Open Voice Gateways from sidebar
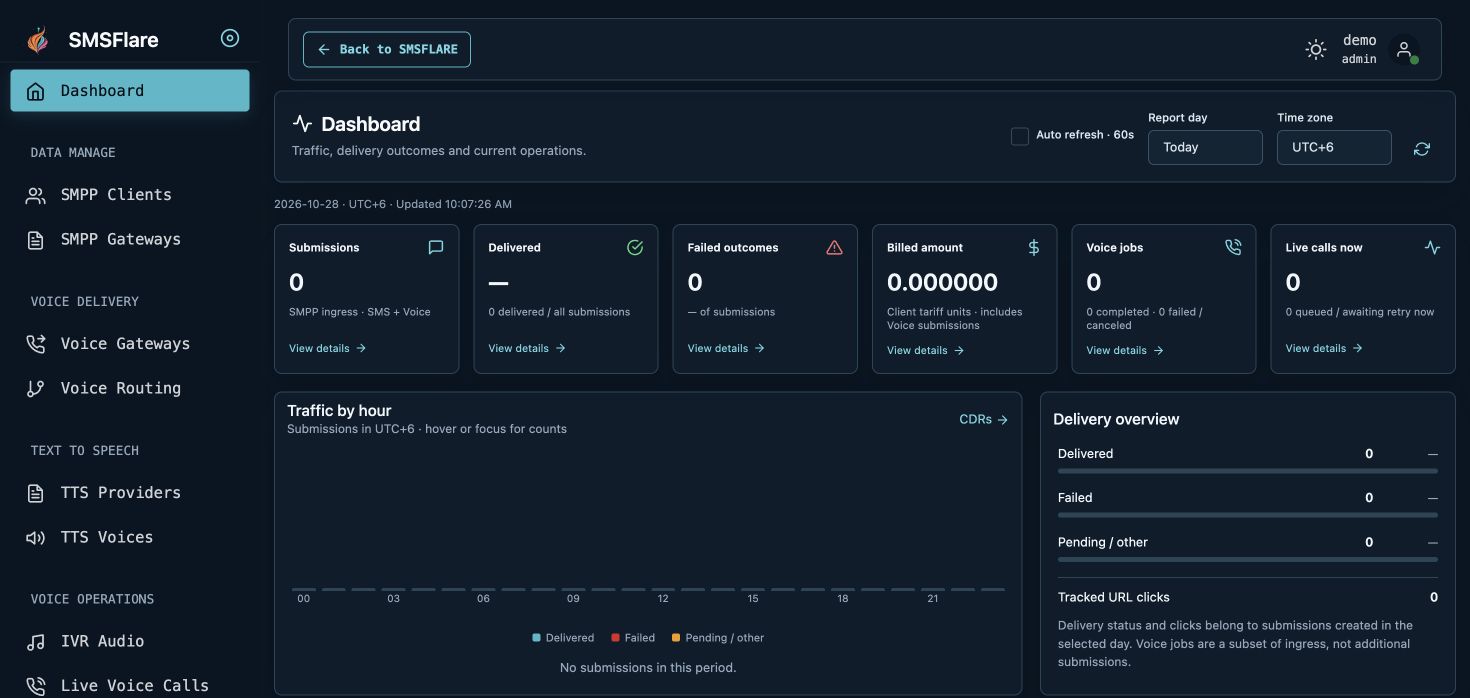 (x=130, y=344)
